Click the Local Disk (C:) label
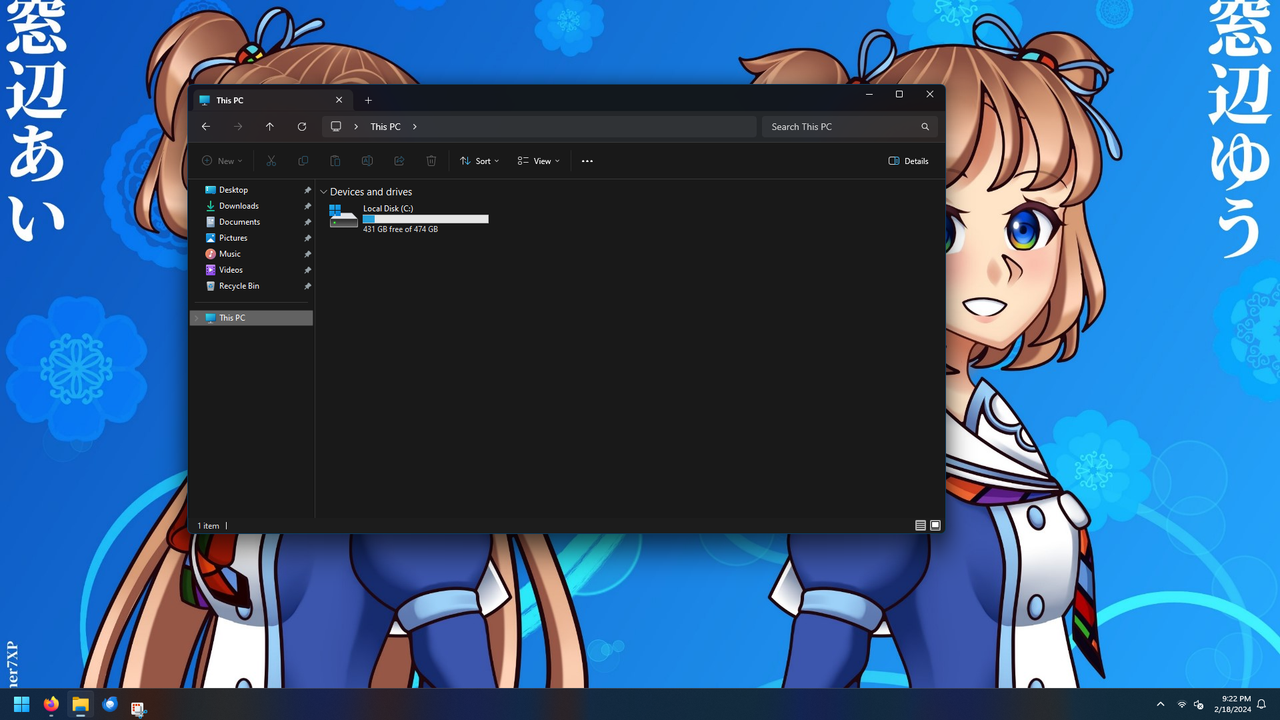Viewport: 1280px width, 720px height. pyautogui.click(x=388, y=209)
